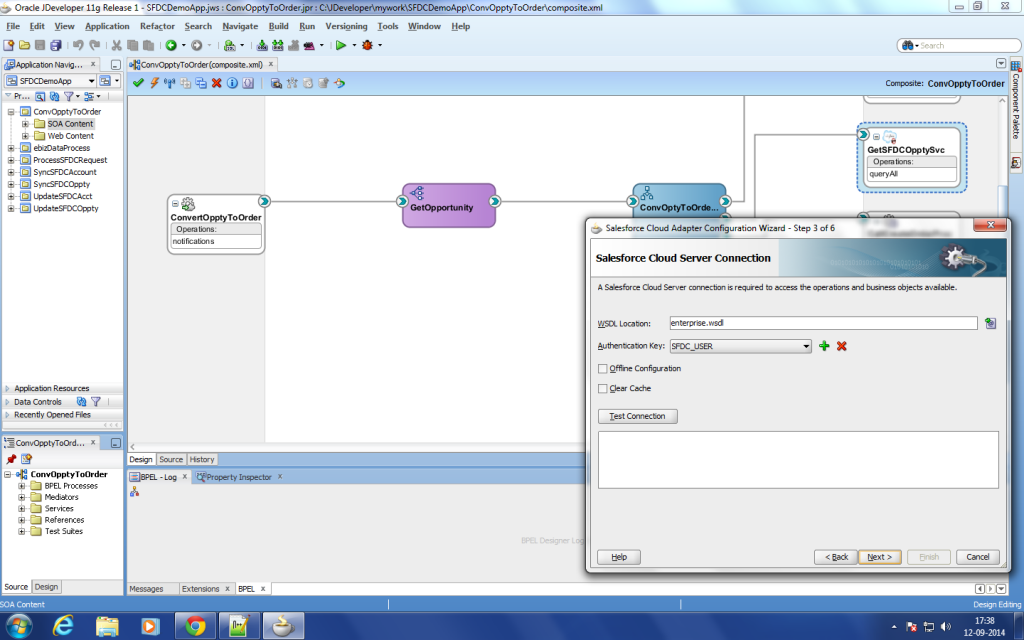Click the volume icon in the system tray

tap(946, 627)
